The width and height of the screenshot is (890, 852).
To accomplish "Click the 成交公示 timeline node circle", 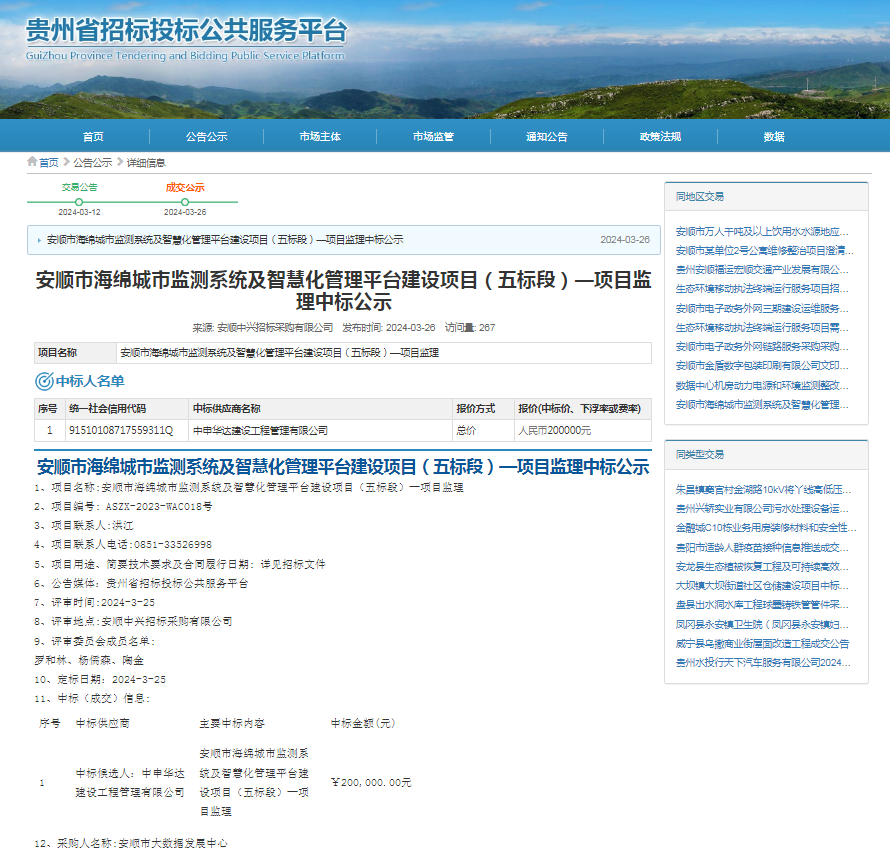I will (x=185, y=201).
